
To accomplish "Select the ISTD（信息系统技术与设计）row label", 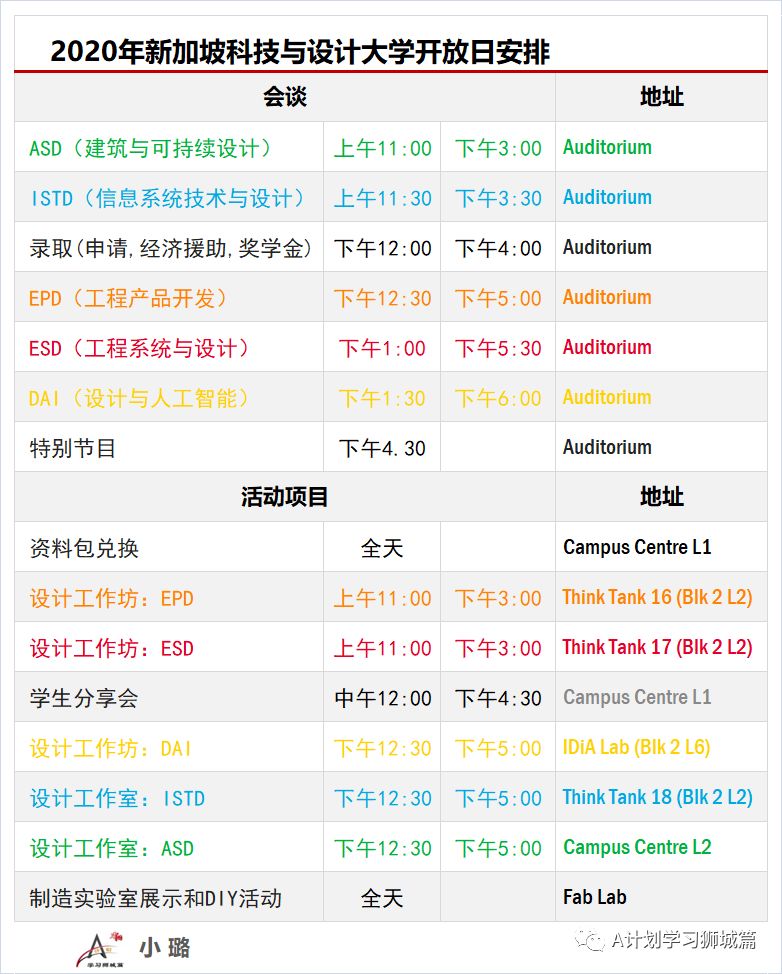I will click(168, 198).
